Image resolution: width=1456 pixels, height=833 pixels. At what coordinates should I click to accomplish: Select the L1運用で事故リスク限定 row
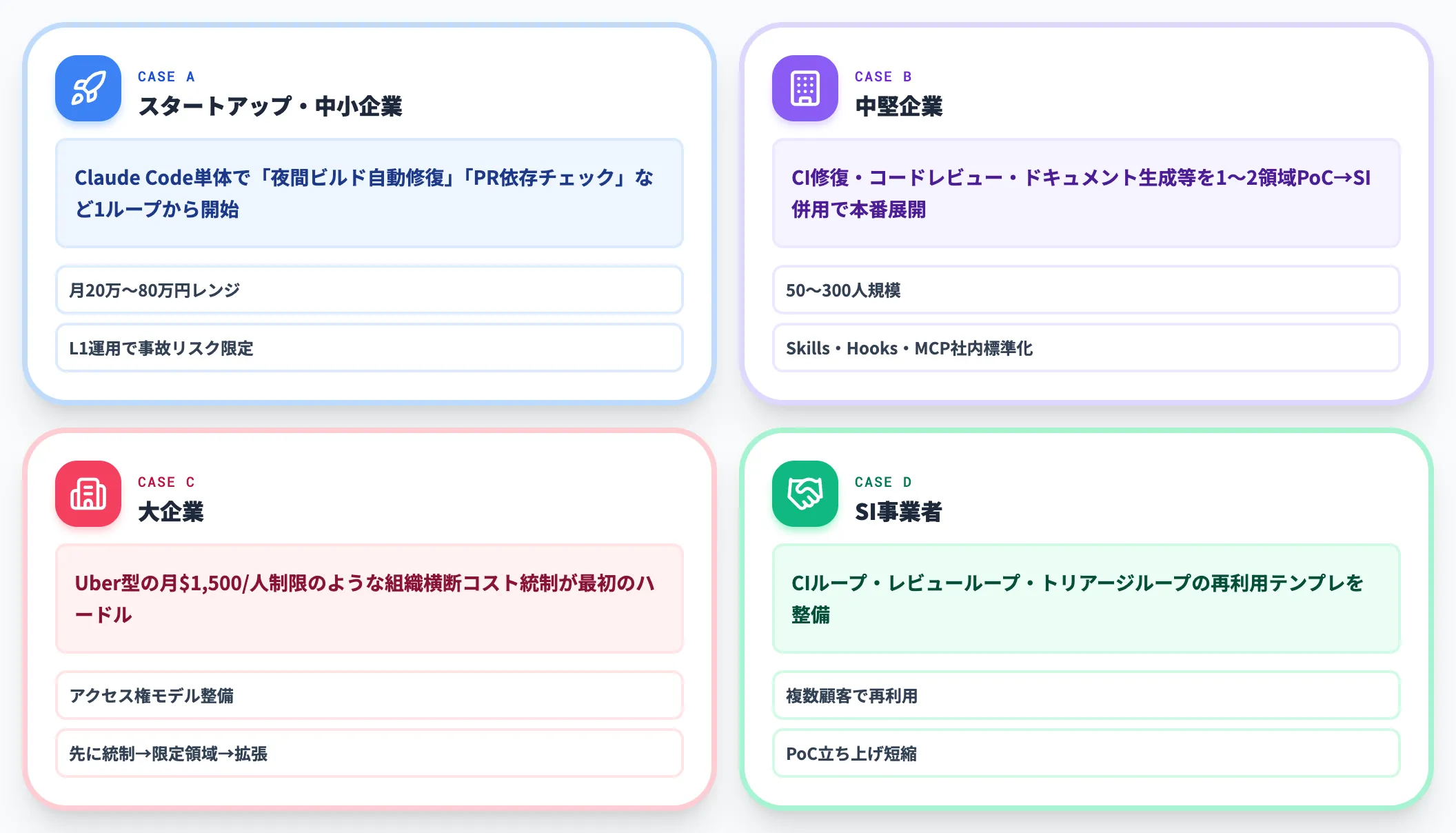pos(370,348)
